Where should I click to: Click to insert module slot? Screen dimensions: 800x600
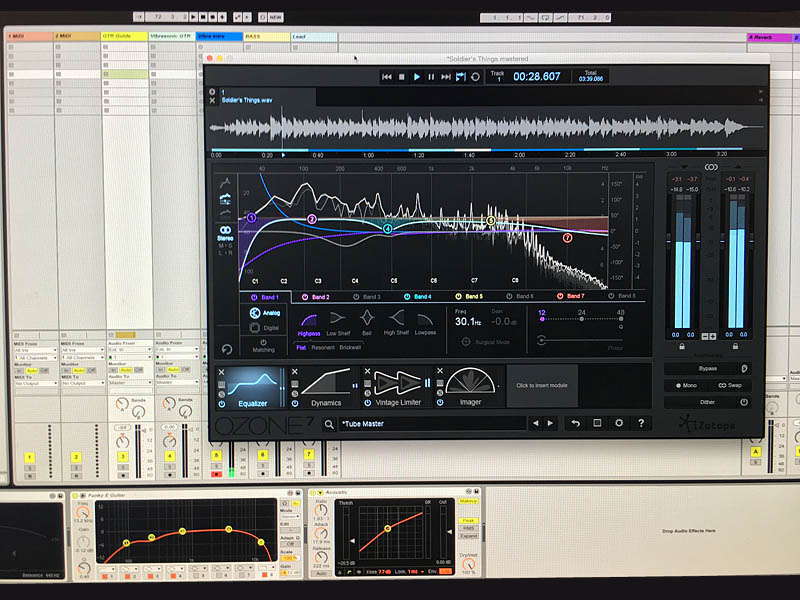tap(542, 385)
